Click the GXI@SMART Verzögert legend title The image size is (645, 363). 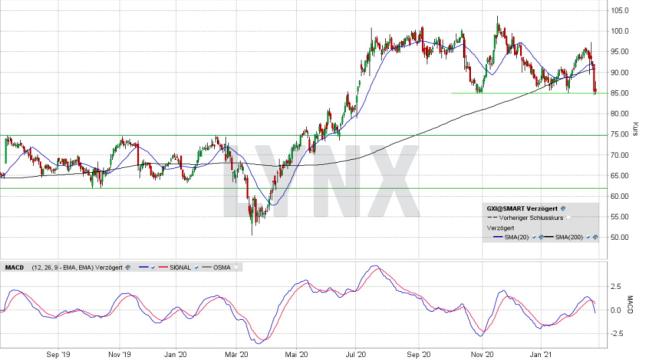522,209
